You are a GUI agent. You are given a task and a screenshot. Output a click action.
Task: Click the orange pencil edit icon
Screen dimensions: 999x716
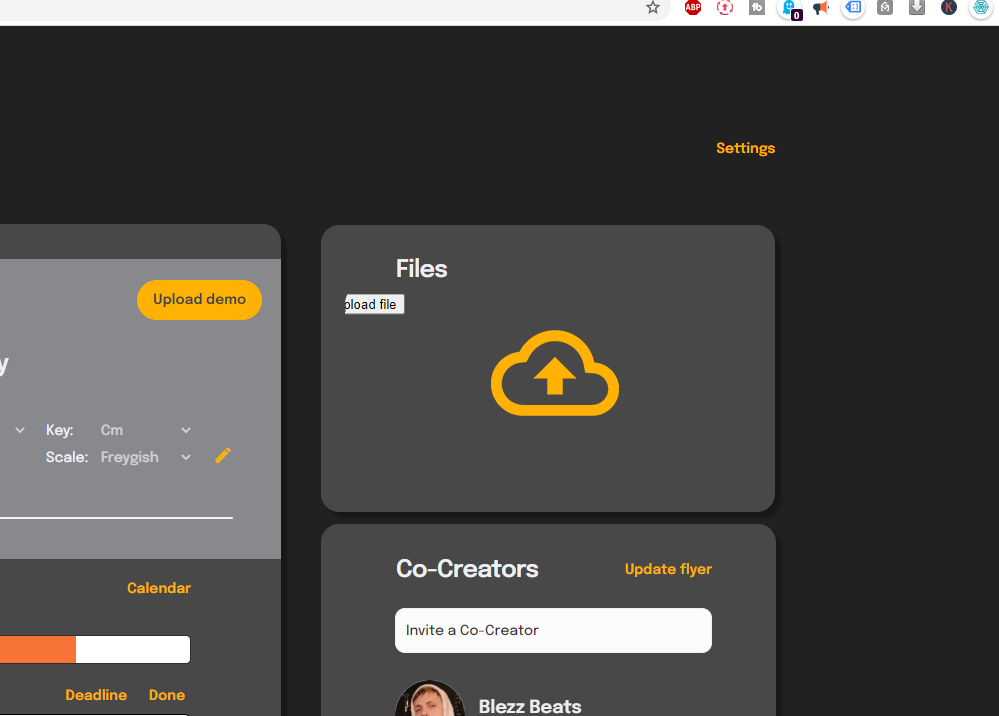(x=223, y=455)
